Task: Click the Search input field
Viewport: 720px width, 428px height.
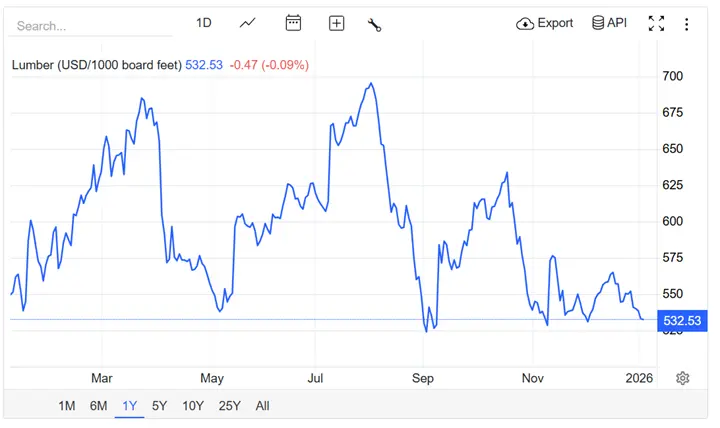Action: pos(90,25)
